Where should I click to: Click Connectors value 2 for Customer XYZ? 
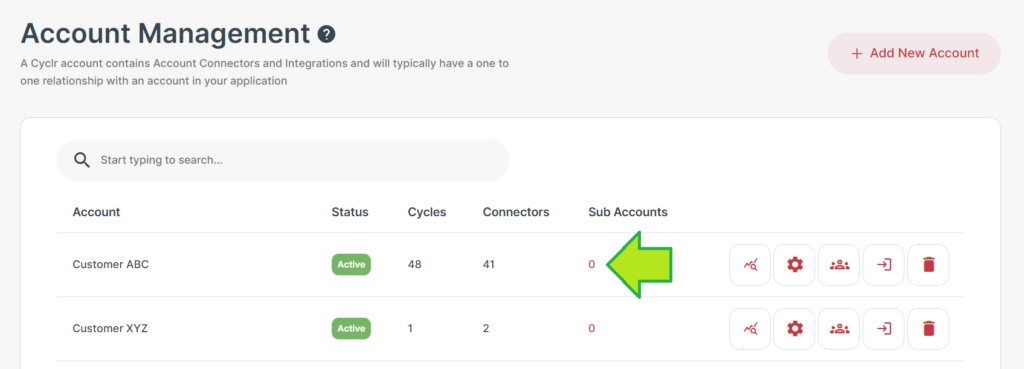(486, 329)
